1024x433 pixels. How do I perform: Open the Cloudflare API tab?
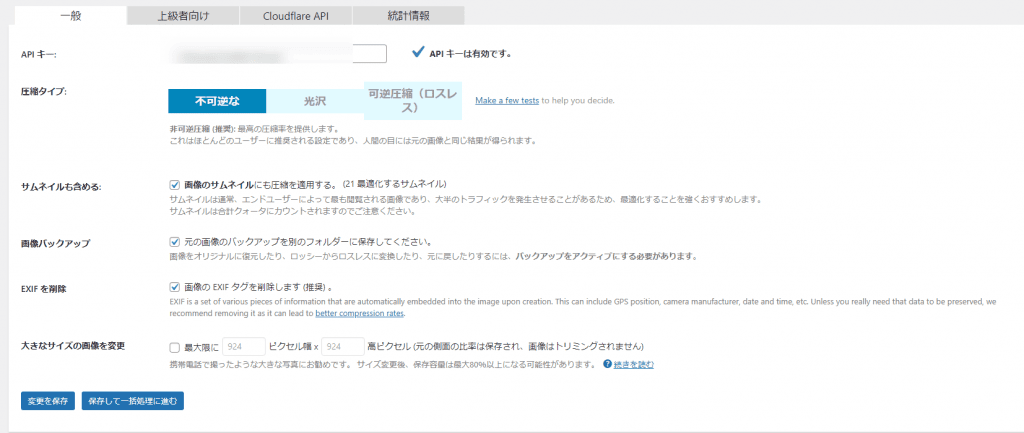pos(296,16)
